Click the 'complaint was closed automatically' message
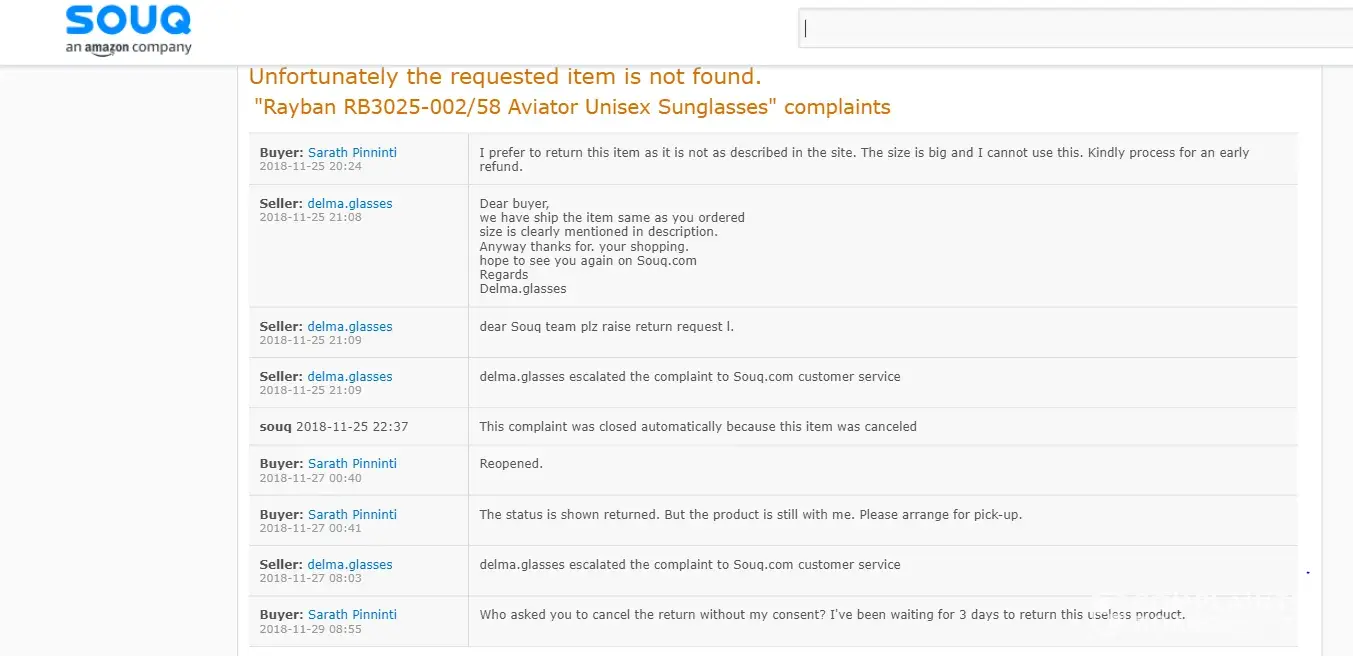 697,427
